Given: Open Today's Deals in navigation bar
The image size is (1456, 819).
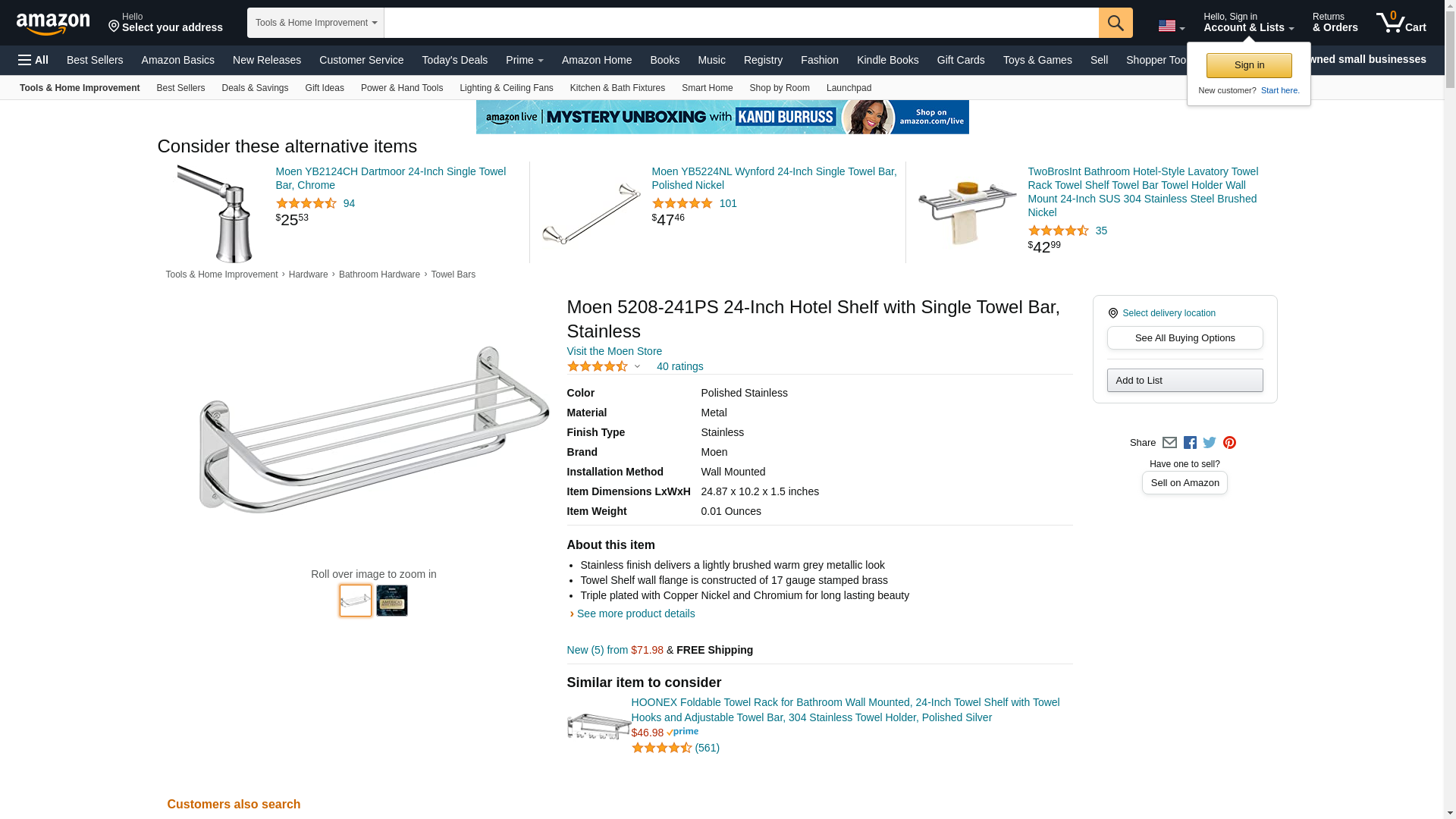Looking at the screenshot, I should [x=454, y=60].
